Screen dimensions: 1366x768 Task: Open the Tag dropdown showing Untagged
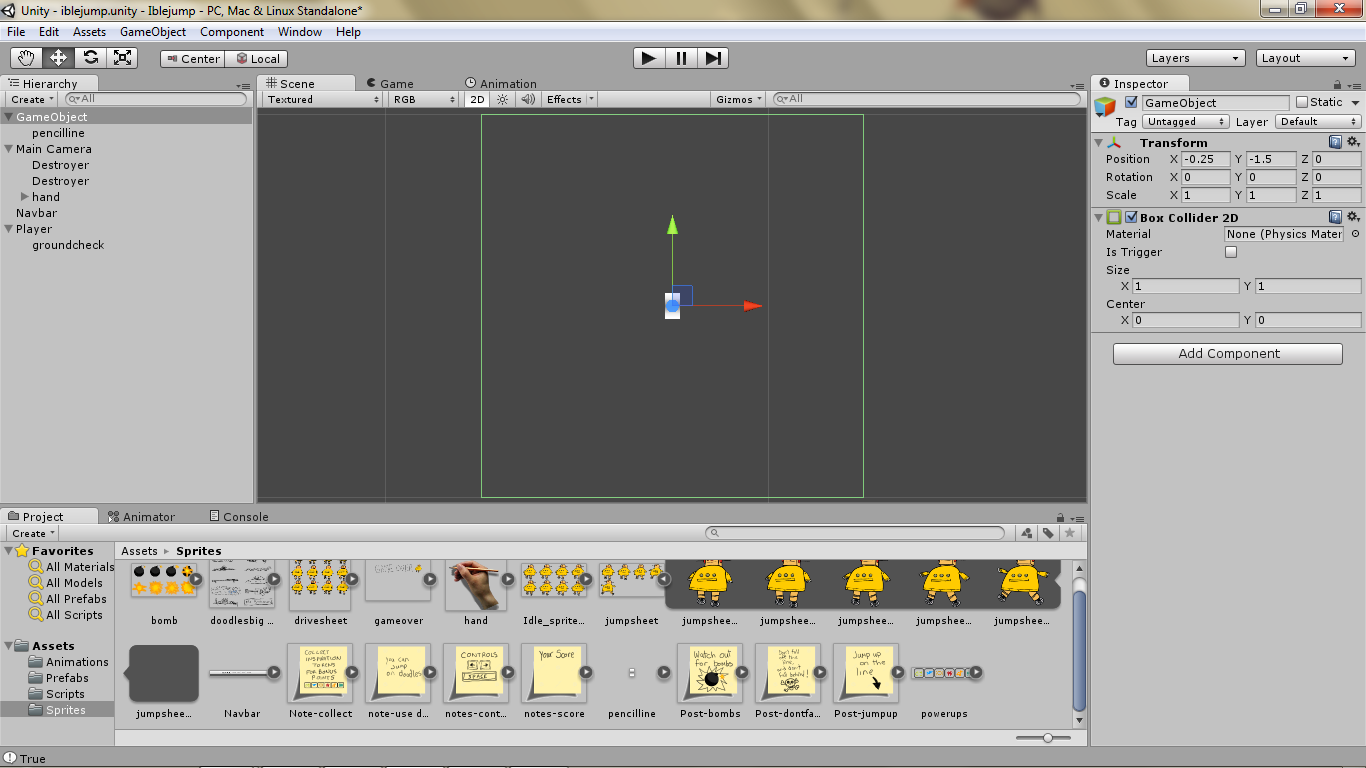(1184, 121)
